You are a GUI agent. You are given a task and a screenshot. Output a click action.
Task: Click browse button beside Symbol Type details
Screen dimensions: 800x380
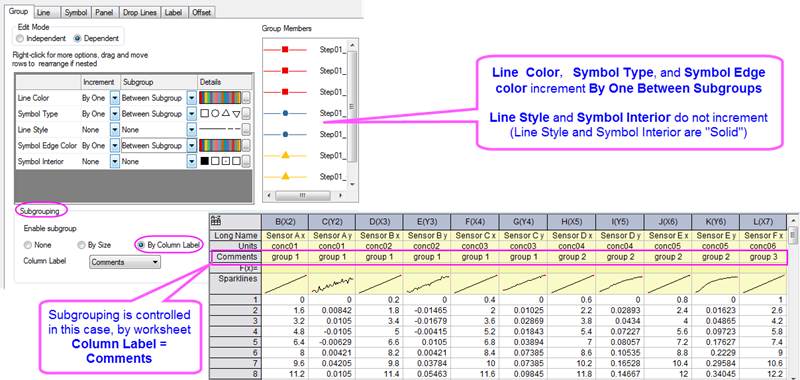click(245, 113)
